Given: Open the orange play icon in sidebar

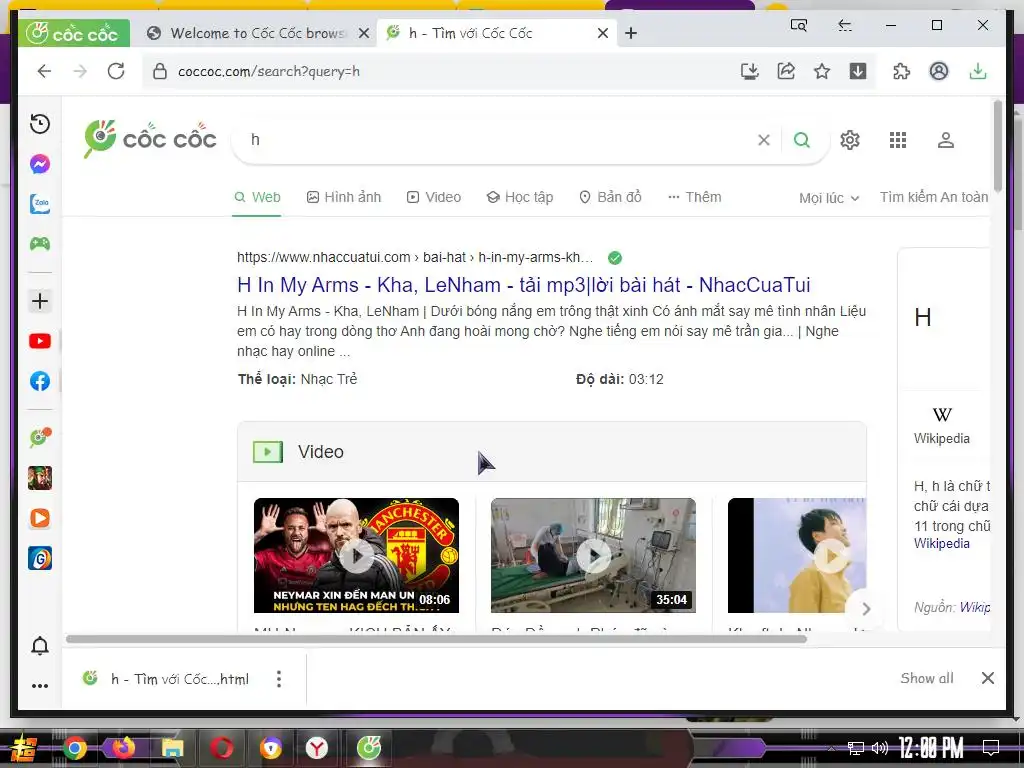Looking at the screenshot, I should coord(40,518).
